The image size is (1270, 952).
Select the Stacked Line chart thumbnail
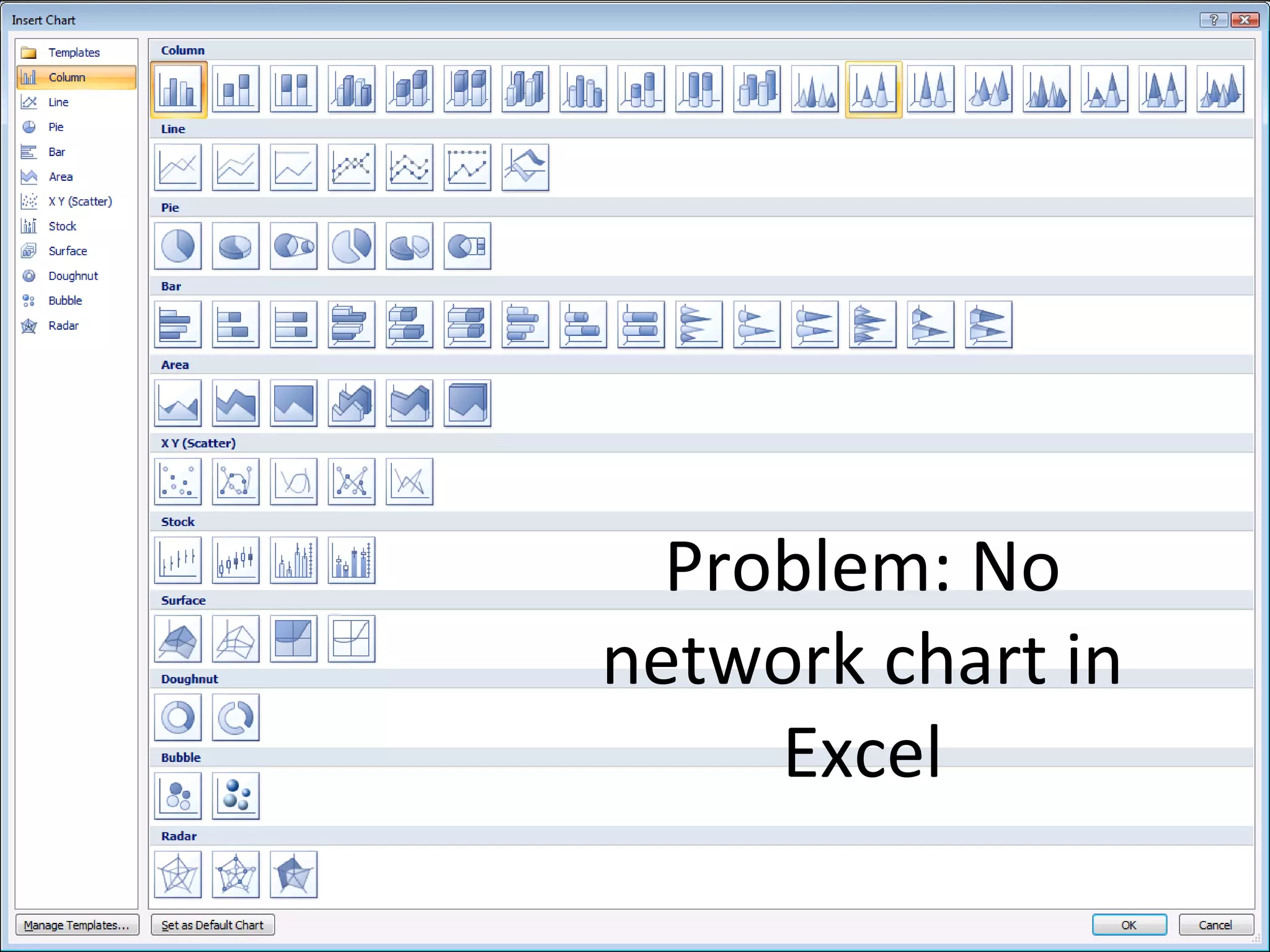[x=236, y=167]
